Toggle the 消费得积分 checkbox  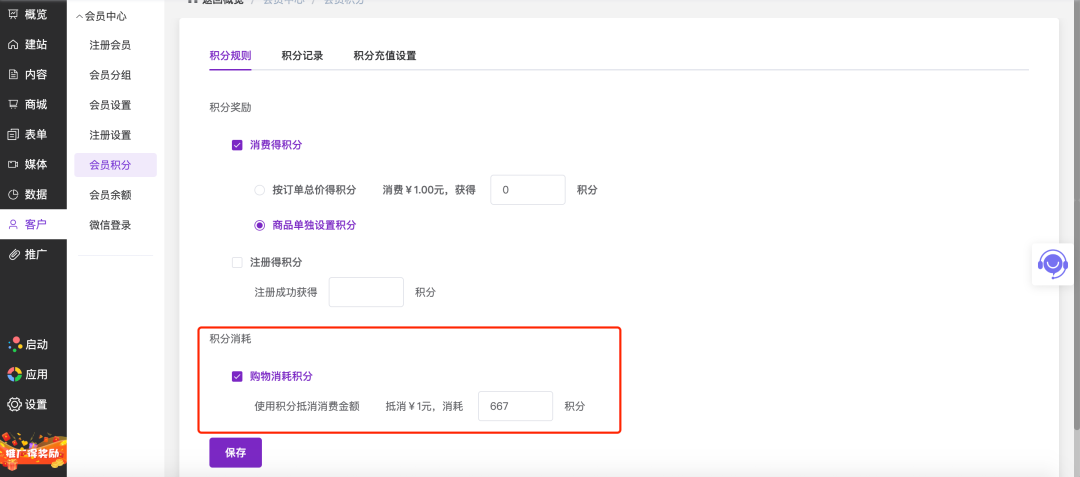click(x=237, y=145)
